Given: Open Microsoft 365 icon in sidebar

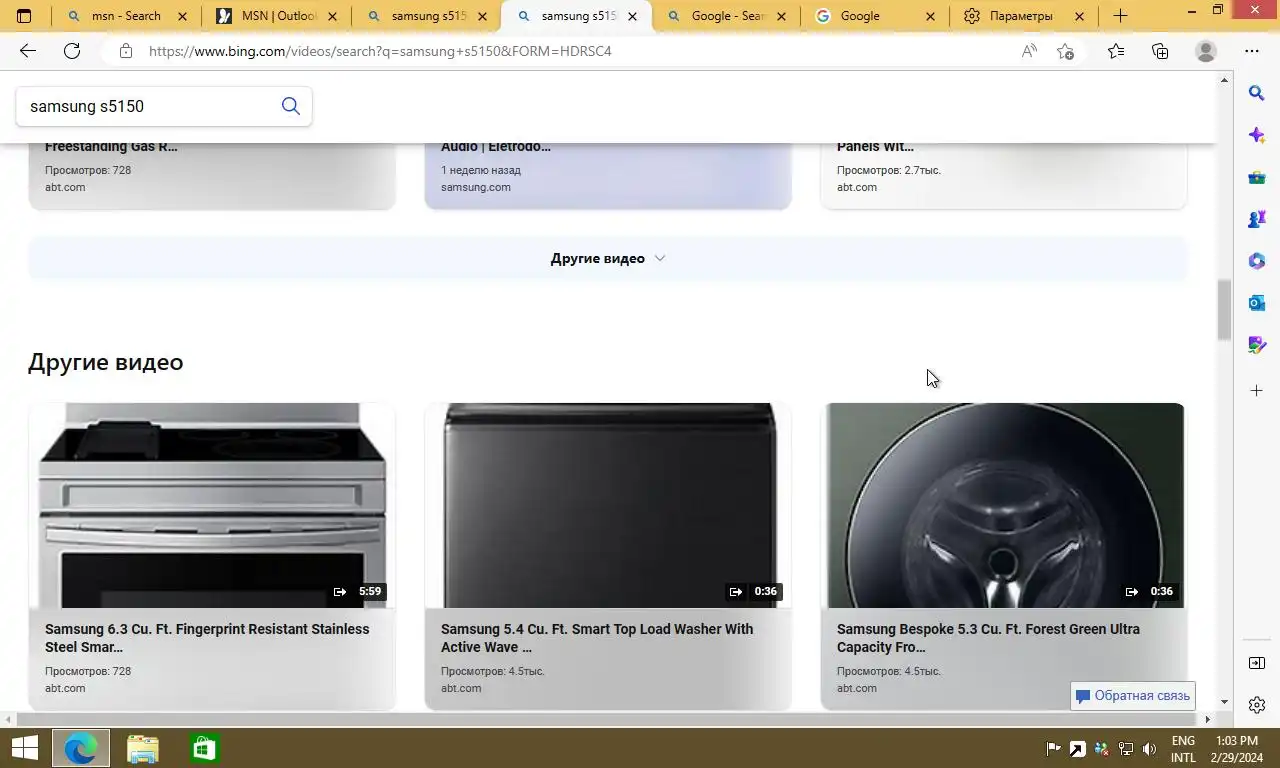Looking at the screenshot, I should (1257, 261).
